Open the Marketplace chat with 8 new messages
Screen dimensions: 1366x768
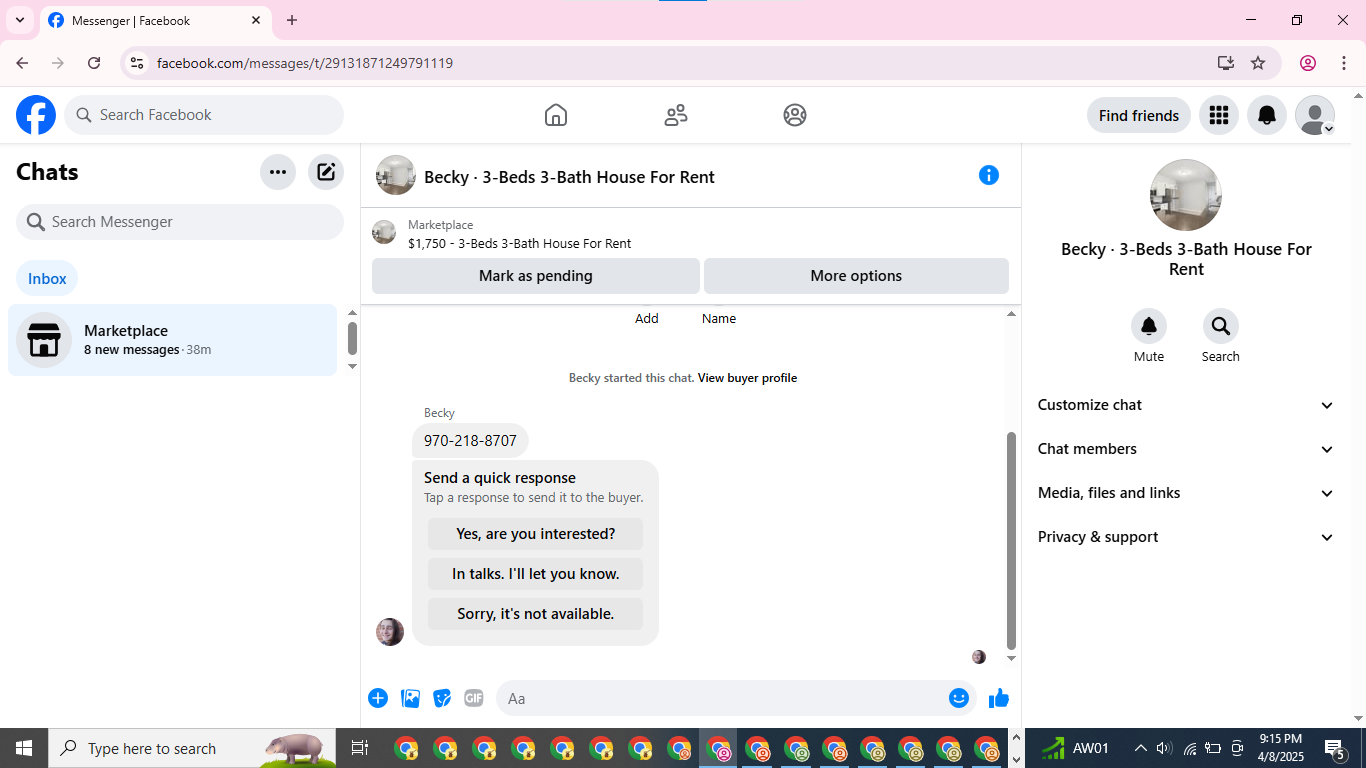click(173, 340)
